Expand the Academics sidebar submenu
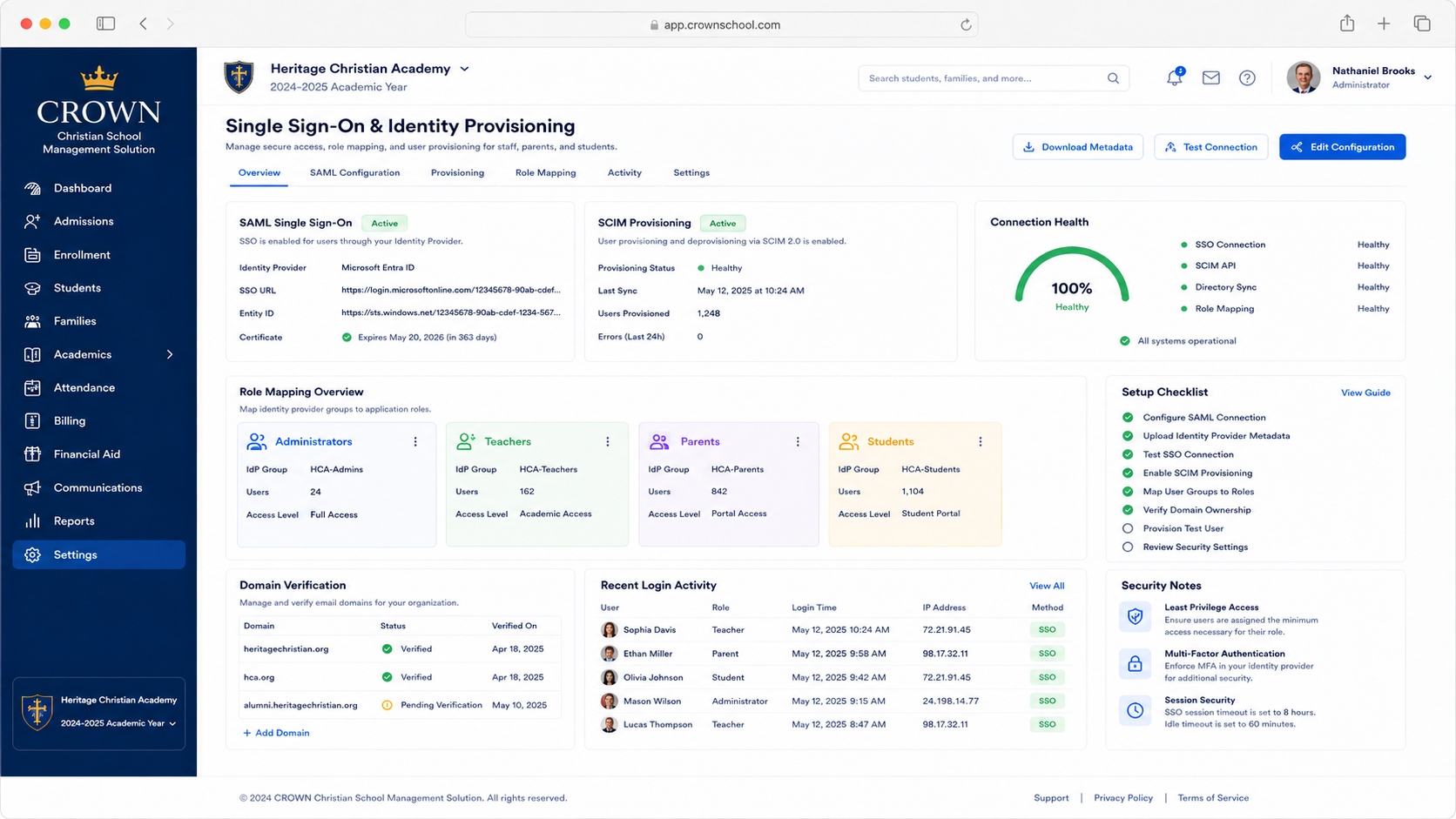The image size is (1456, 819). point(170,354)
